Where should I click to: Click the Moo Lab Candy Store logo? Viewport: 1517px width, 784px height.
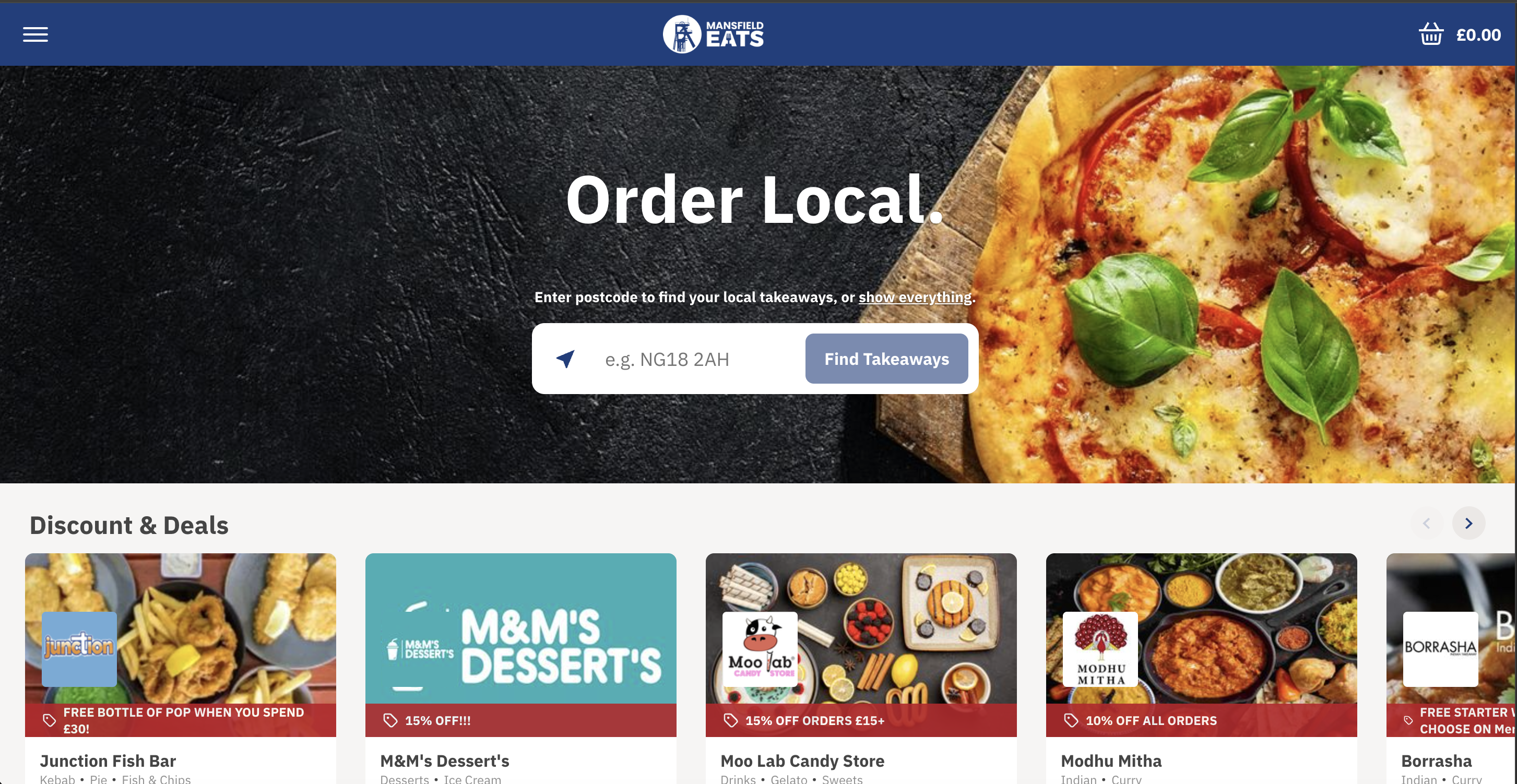760,649
